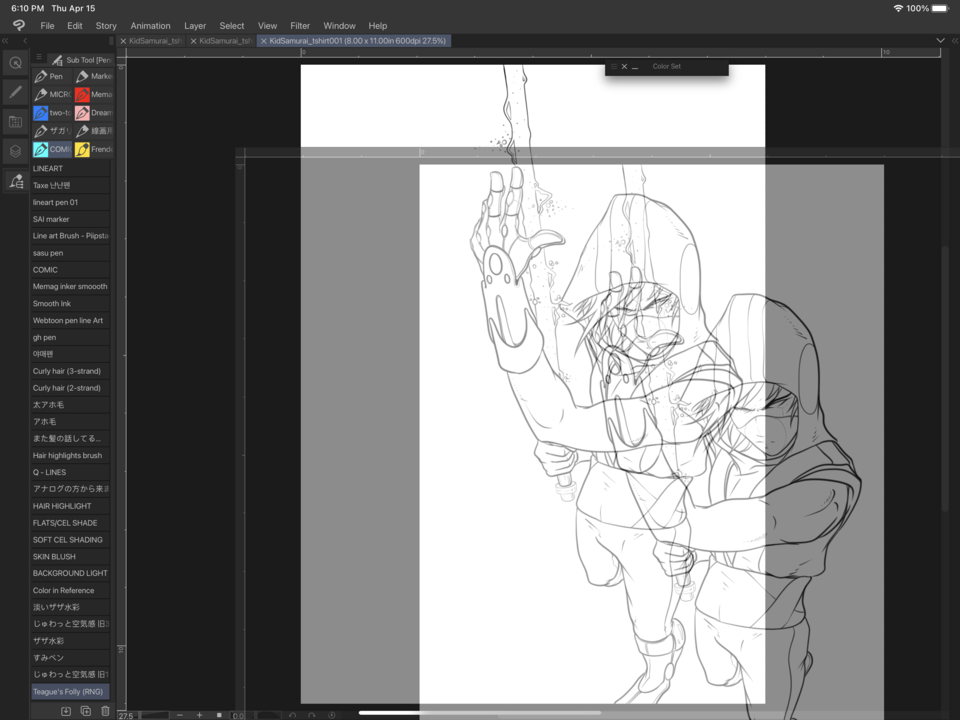This screenshot has height=720, width=960.
Task: Close the KidSamurai_tshirt001 canvas tab
Action: pos(264,41)
